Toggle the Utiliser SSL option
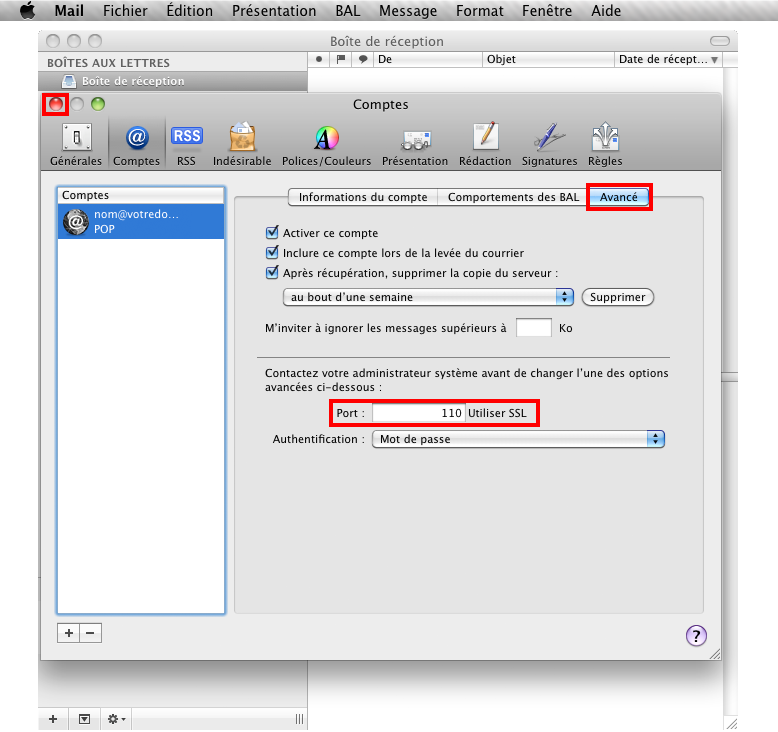Screen dimensions: 778x732 tap(497, 413)
